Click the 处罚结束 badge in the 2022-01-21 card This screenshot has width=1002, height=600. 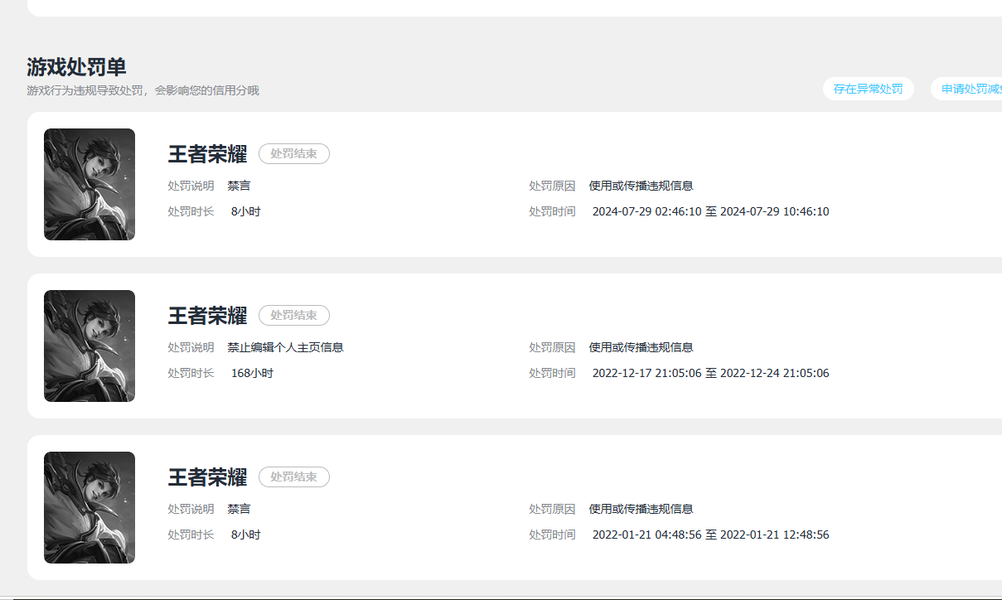point(294,477)
